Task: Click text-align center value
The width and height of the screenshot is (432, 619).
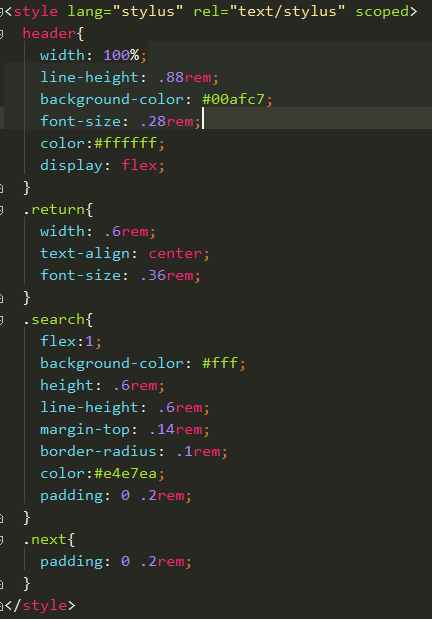Action: [176, 253]
